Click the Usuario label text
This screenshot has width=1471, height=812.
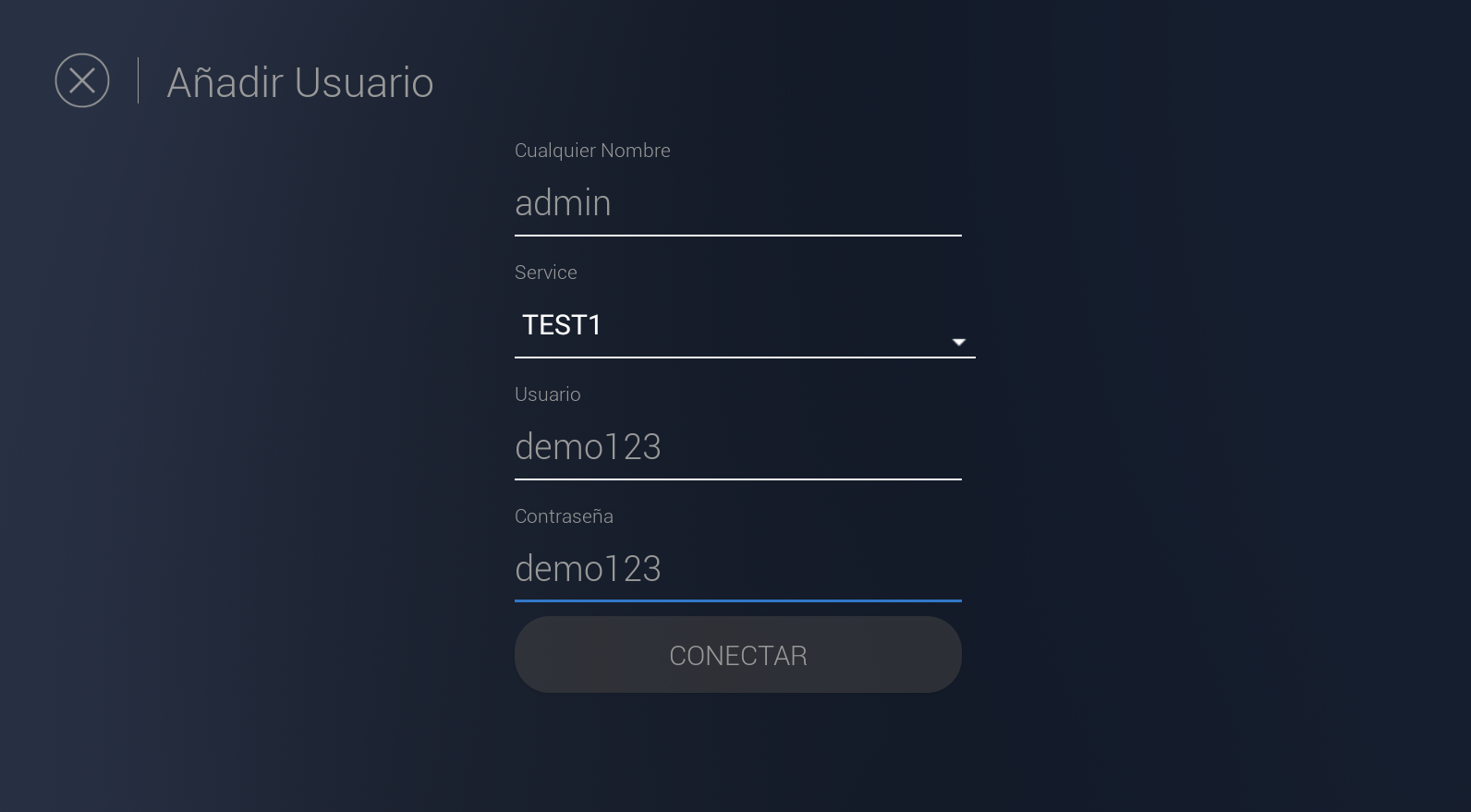(547, 394)
